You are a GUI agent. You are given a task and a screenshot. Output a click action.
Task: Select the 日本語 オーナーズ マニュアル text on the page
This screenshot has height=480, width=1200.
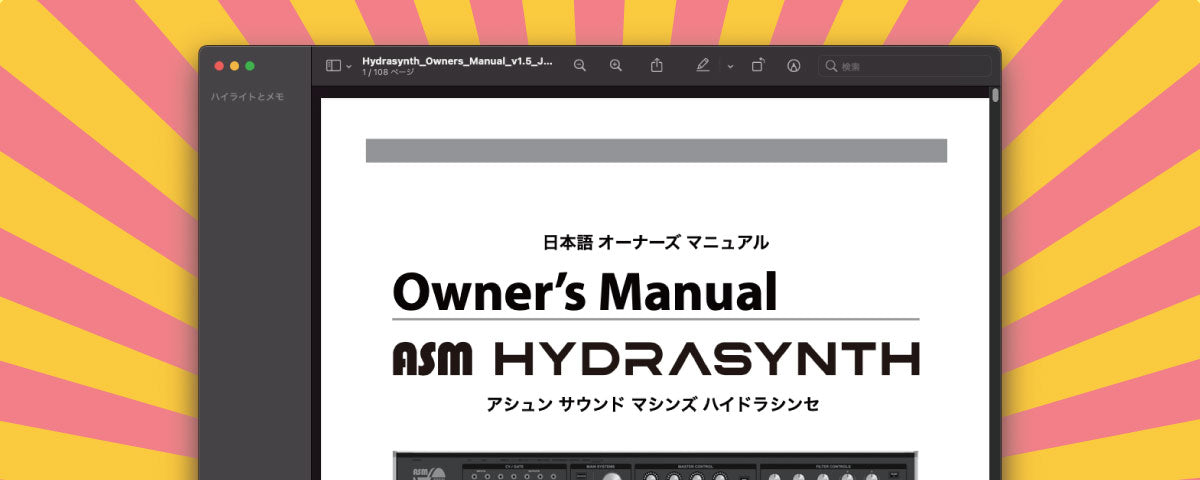point(656,242)
